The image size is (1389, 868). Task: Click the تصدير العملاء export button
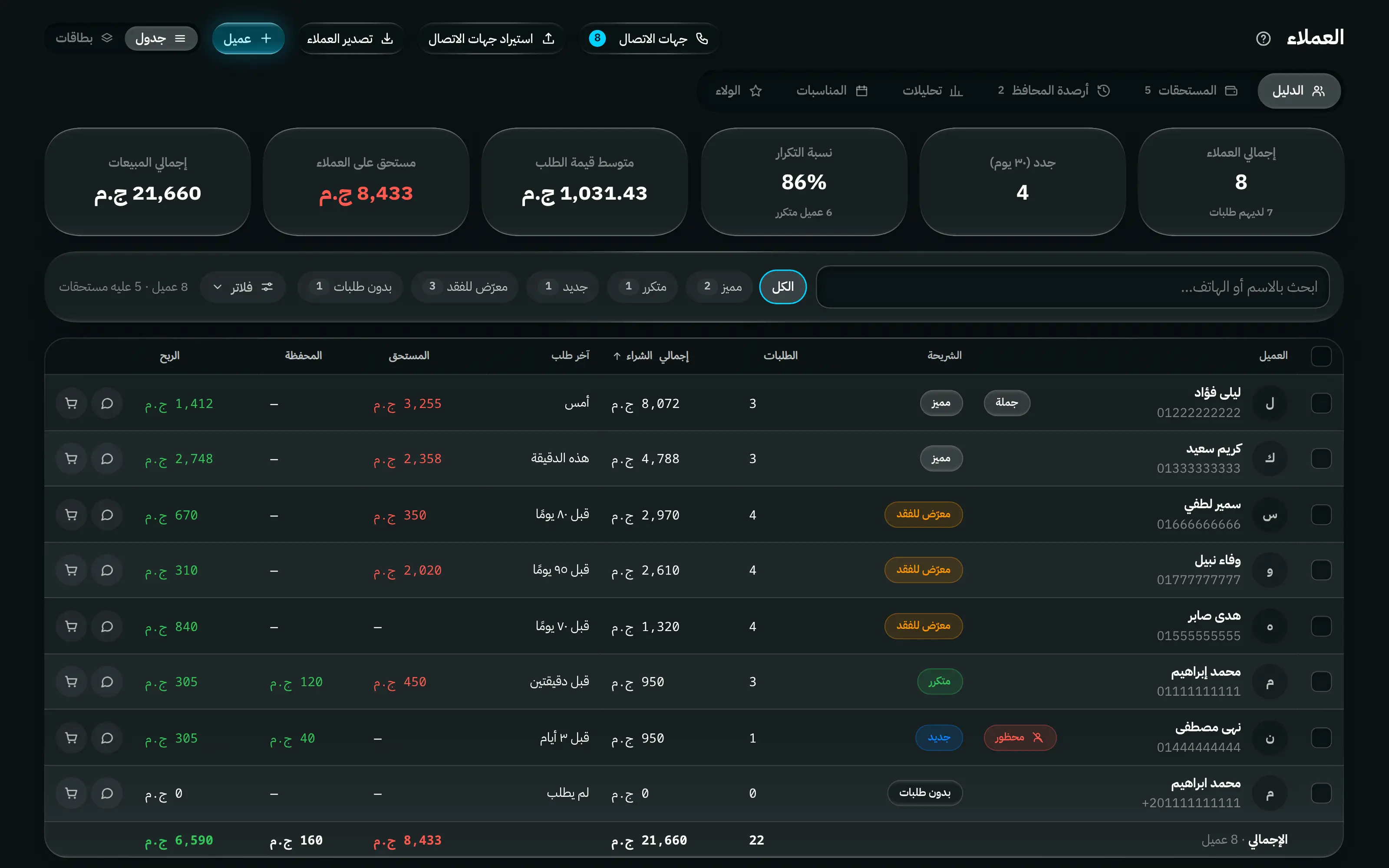click(350, 39)
